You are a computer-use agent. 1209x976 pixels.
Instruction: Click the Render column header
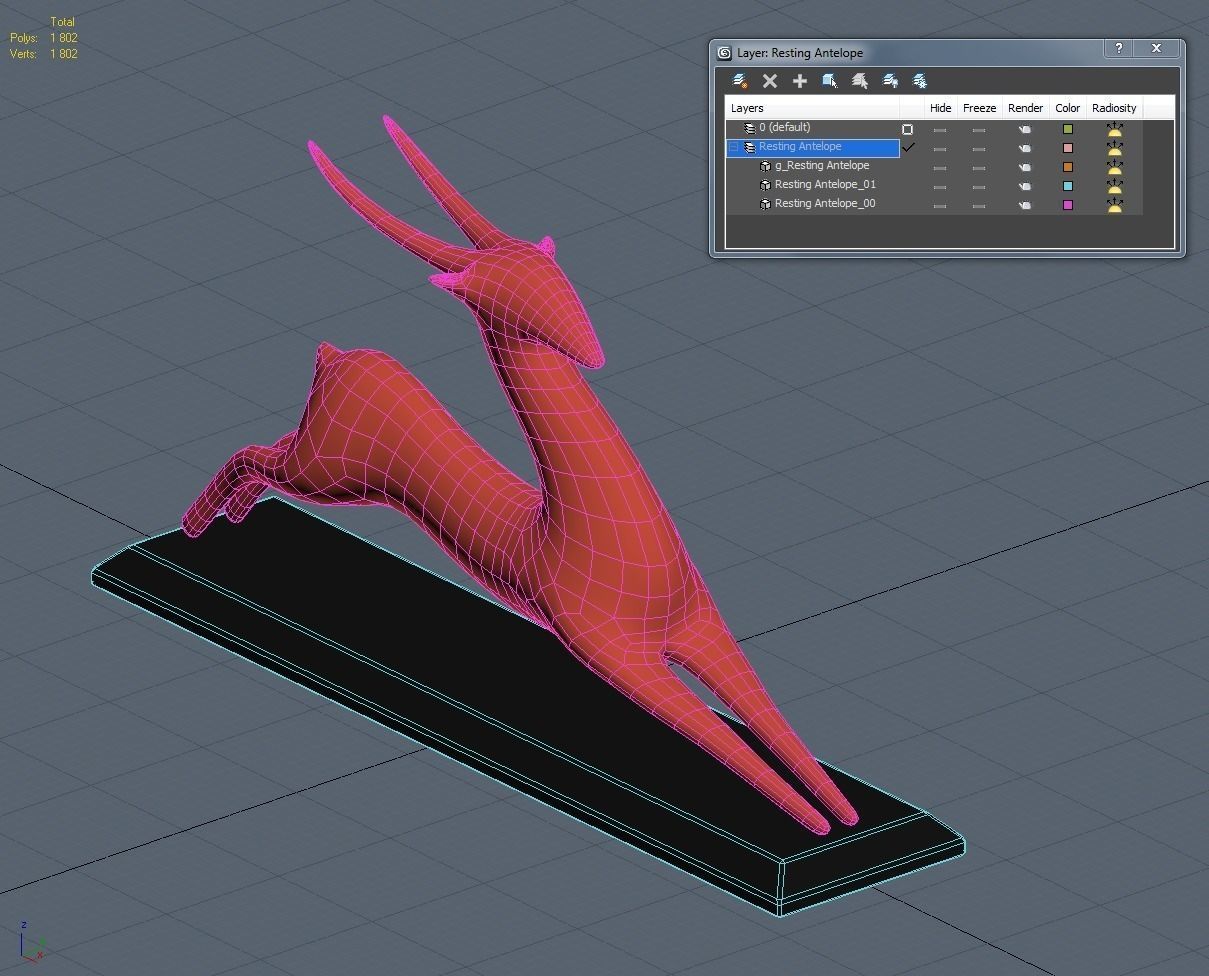click(x=1025, y=108)
